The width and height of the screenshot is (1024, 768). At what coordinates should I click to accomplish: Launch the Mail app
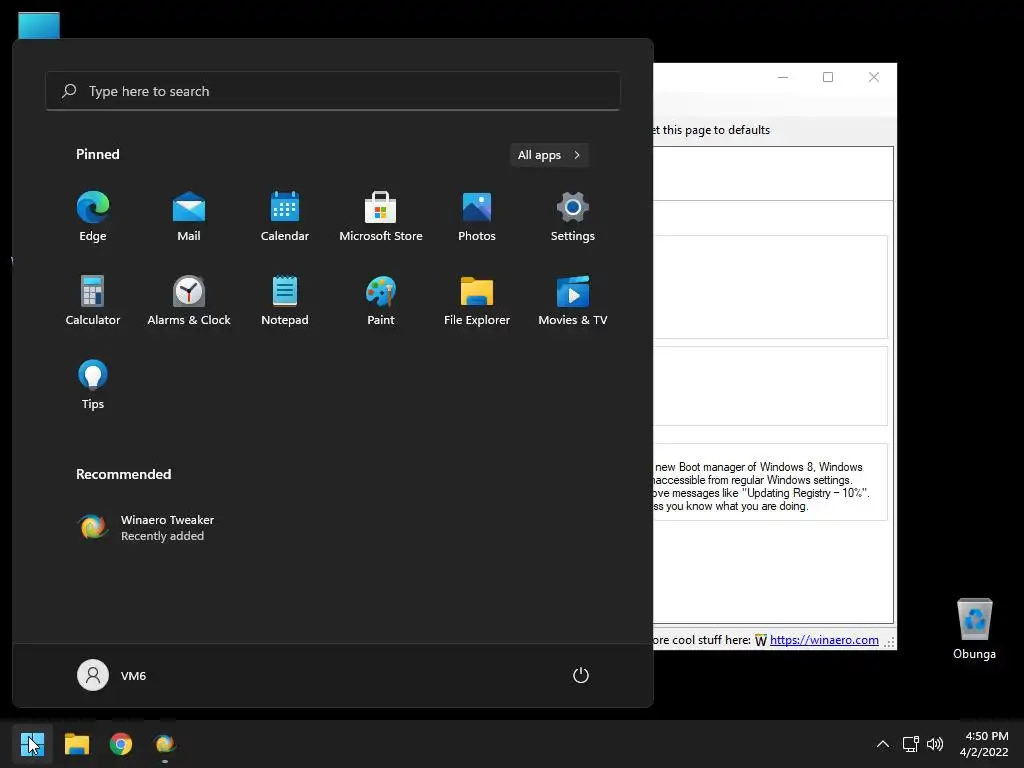[x=189, y=217]
